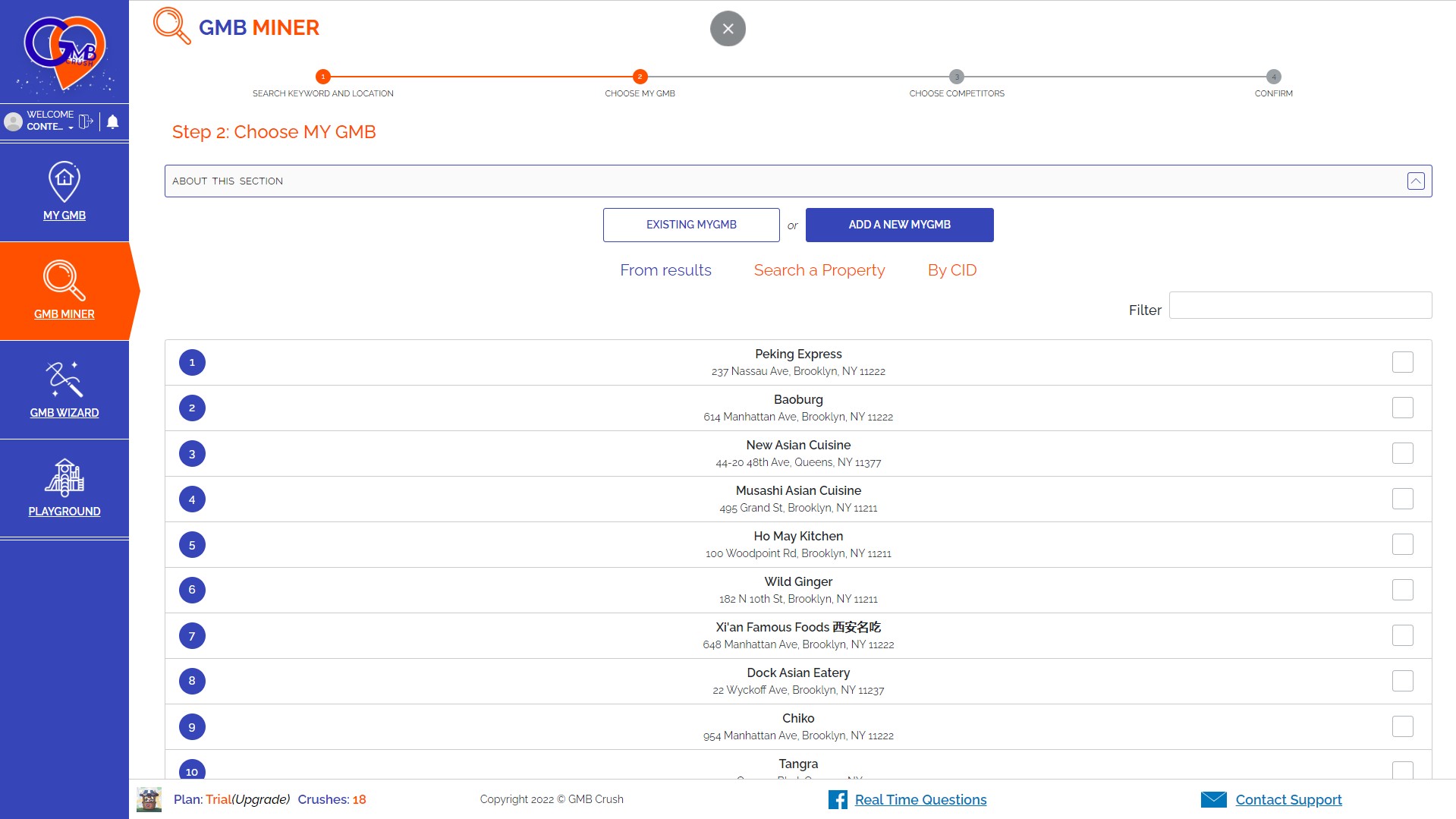Select the Wild Ginger checkbox
1456x819 pixels.
click(x=1402, y=590)
